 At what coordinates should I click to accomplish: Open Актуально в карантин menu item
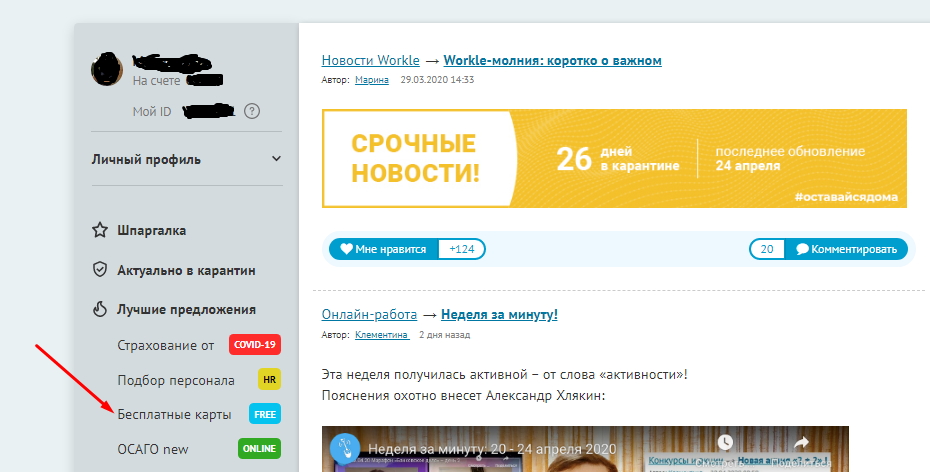(186, 270)
